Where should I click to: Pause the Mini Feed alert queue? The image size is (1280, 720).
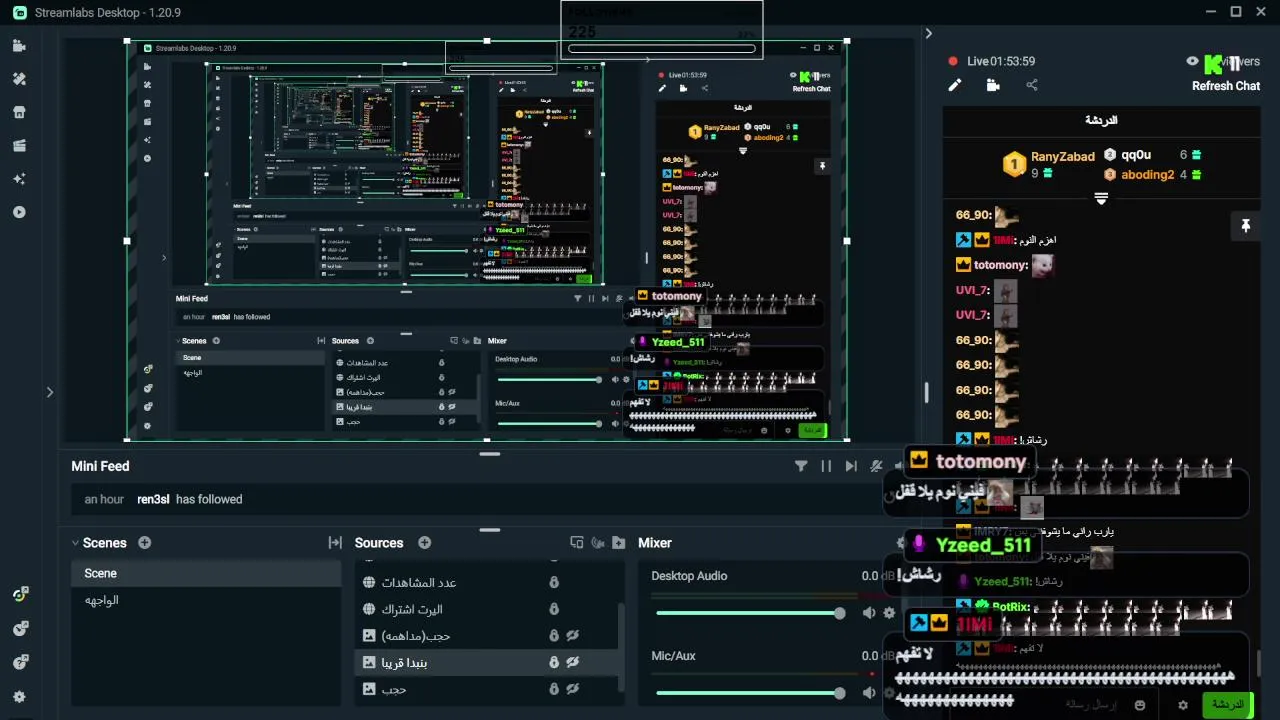tap(826, 466)
